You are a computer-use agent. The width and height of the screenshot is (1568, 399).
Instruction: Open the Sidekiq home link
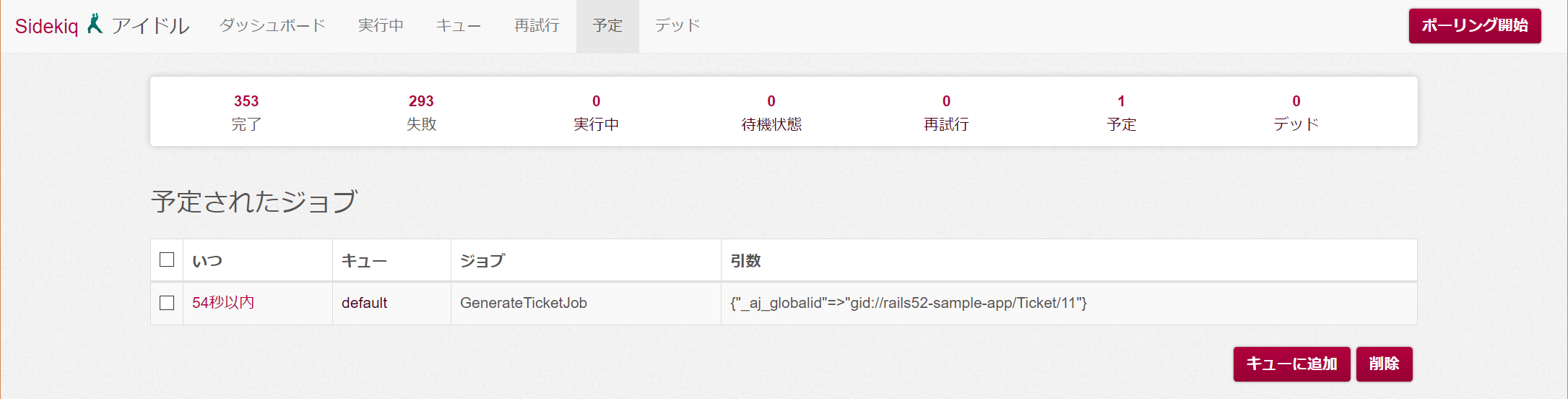tap(47, 27)
